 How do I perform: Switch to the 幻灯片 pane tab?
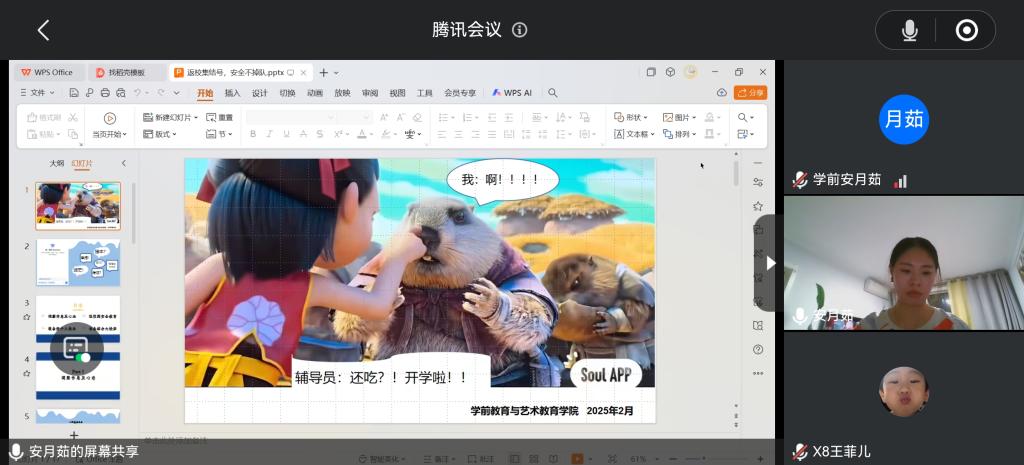click(x=82, y=163)
